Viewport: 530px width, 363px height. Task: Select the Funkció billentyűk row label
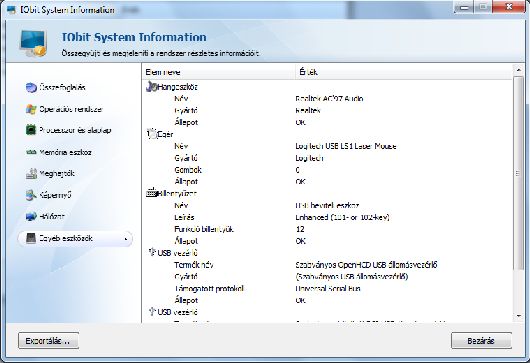click(x=204, y=229)
